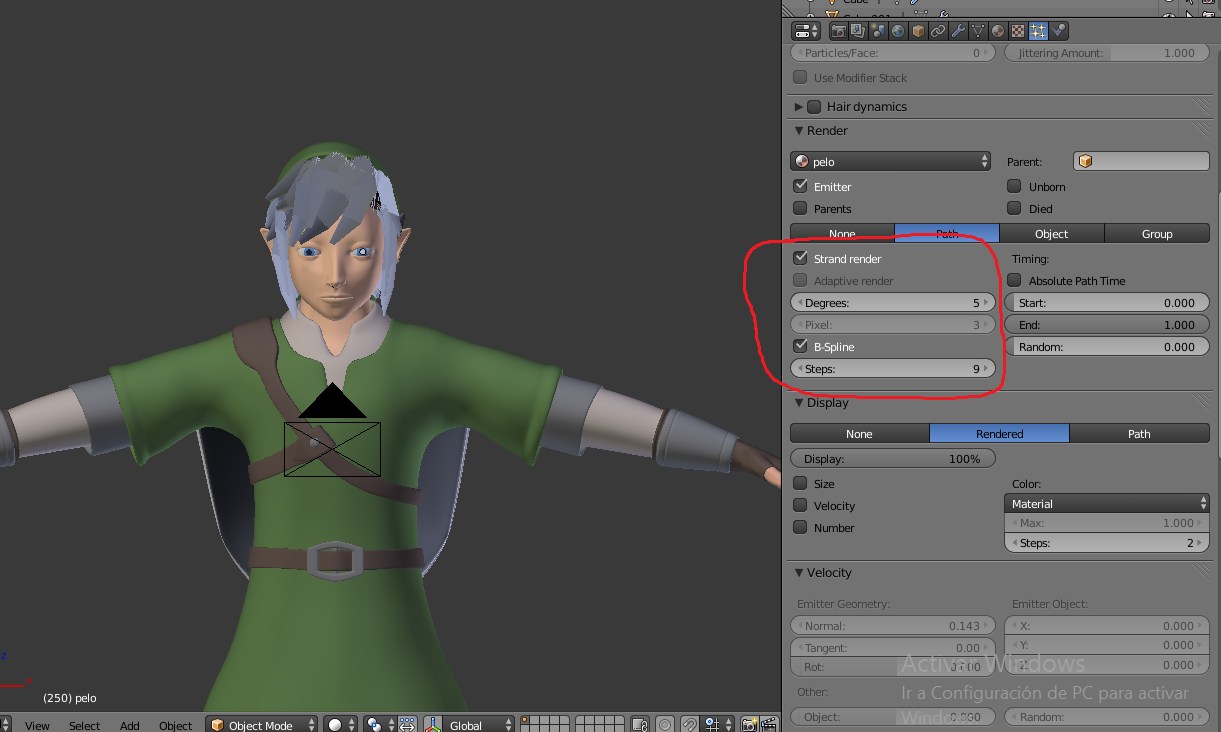Uncheck the Strand render checkbox
Image resolution: width=1221 pixels, height=732 pixels.
800,258
